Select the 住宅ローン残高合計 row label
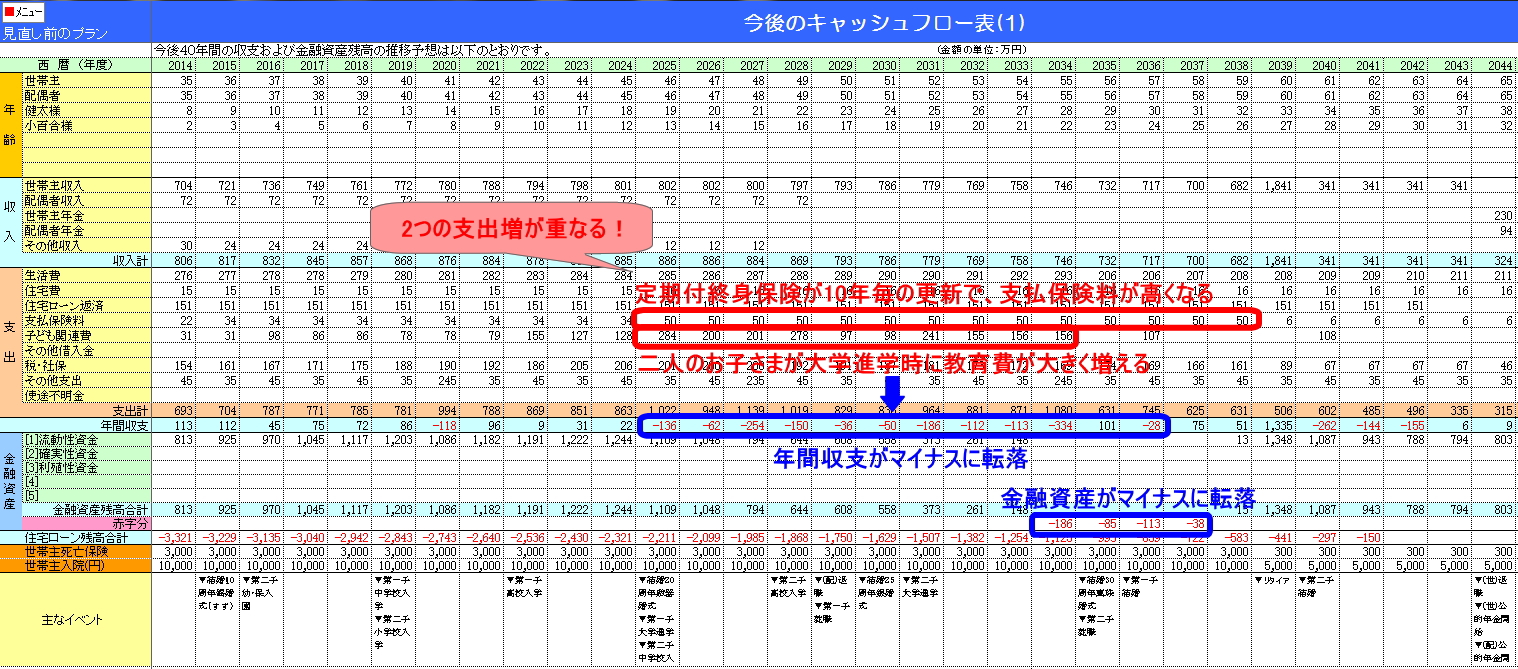The image size is (1518, 669). pyautogui.click(x=76, y=538)
